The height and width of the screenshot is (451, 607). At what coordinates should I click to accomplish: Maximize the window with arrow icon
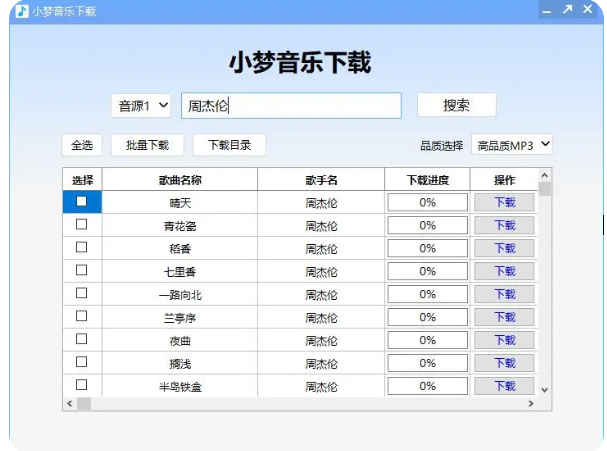pyautogui.click(x=568, y=9)
